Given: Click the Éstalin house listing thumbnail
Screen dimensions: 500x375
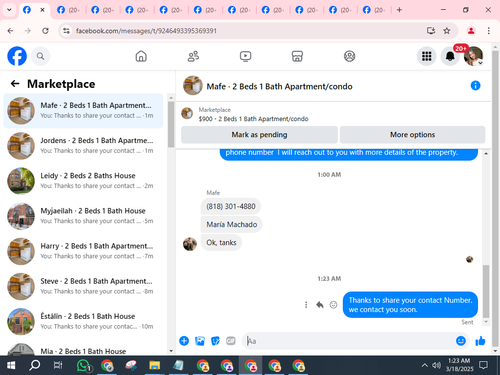Looking at the screenshot, I should (x=21, y=321).
